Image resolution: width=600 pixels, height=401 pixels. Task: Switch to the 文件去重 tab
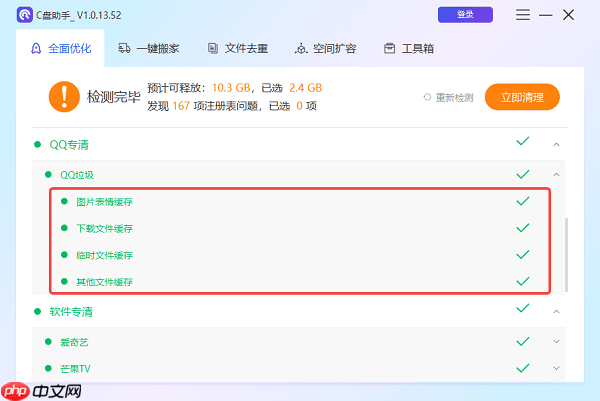(x=238, y=49)
